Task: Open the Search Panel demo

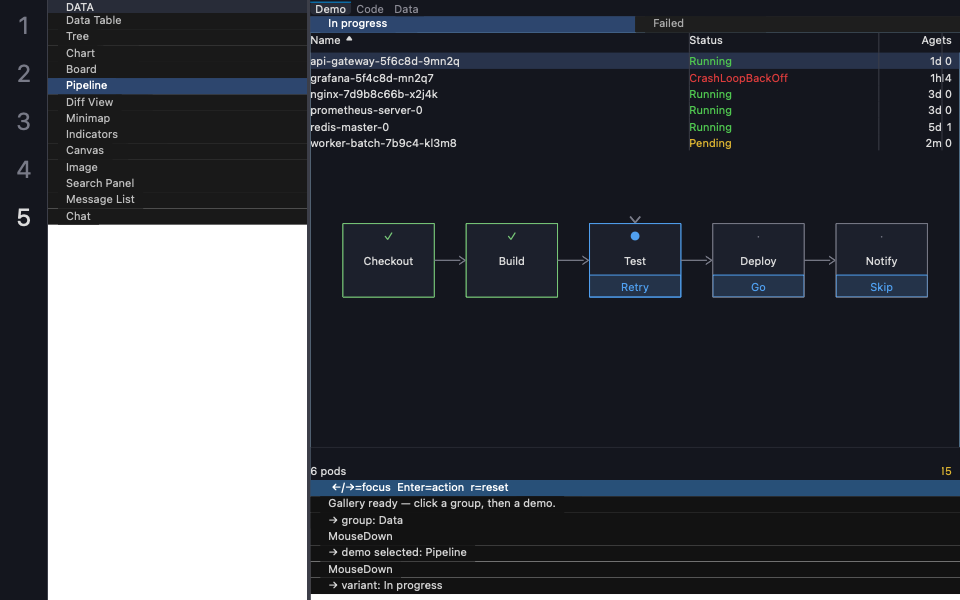Action: point(178,183)
